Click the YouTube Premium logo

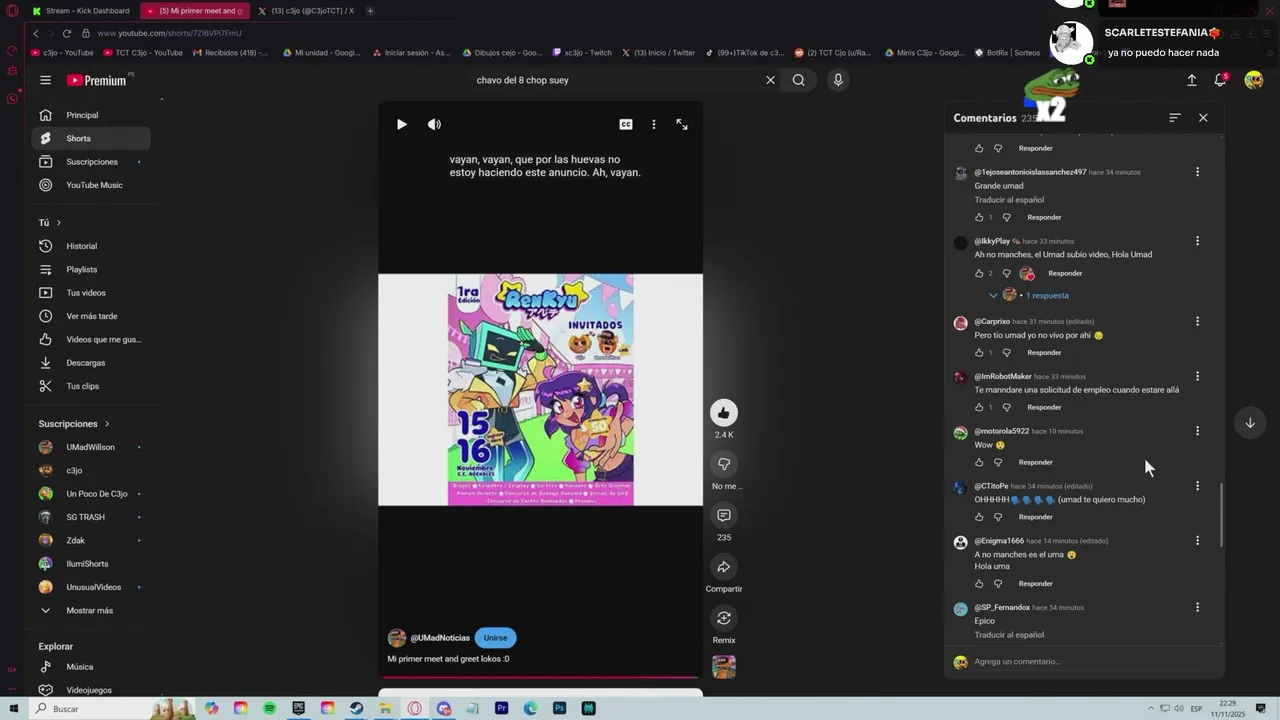[x=97, y=80]
